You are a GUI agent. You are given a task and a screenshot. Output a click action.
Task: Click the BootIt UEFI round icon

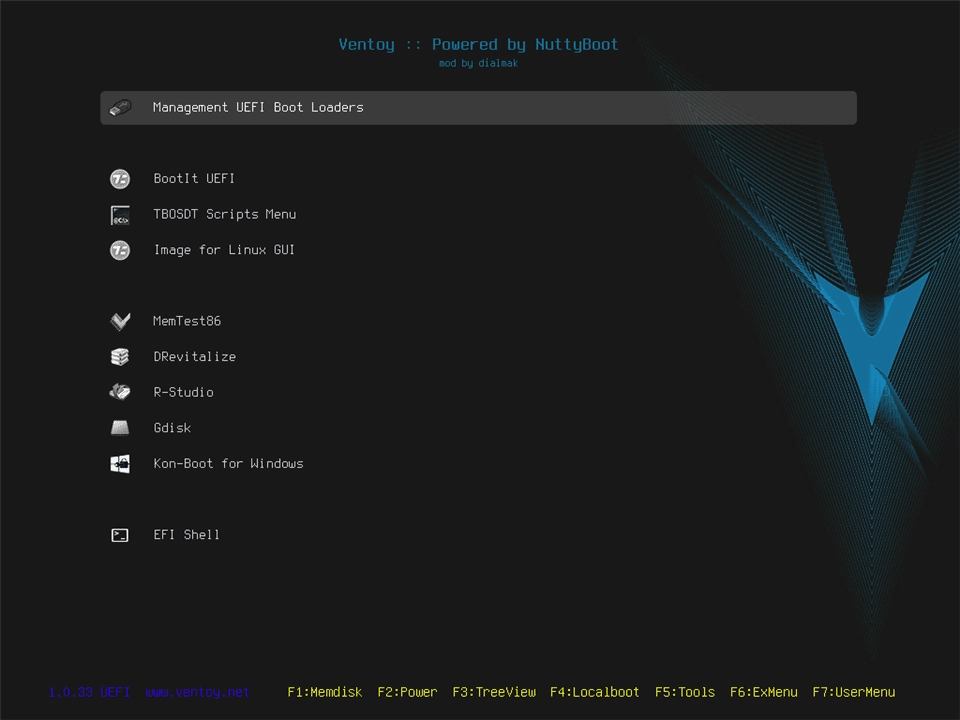click(x=120, y=179)
